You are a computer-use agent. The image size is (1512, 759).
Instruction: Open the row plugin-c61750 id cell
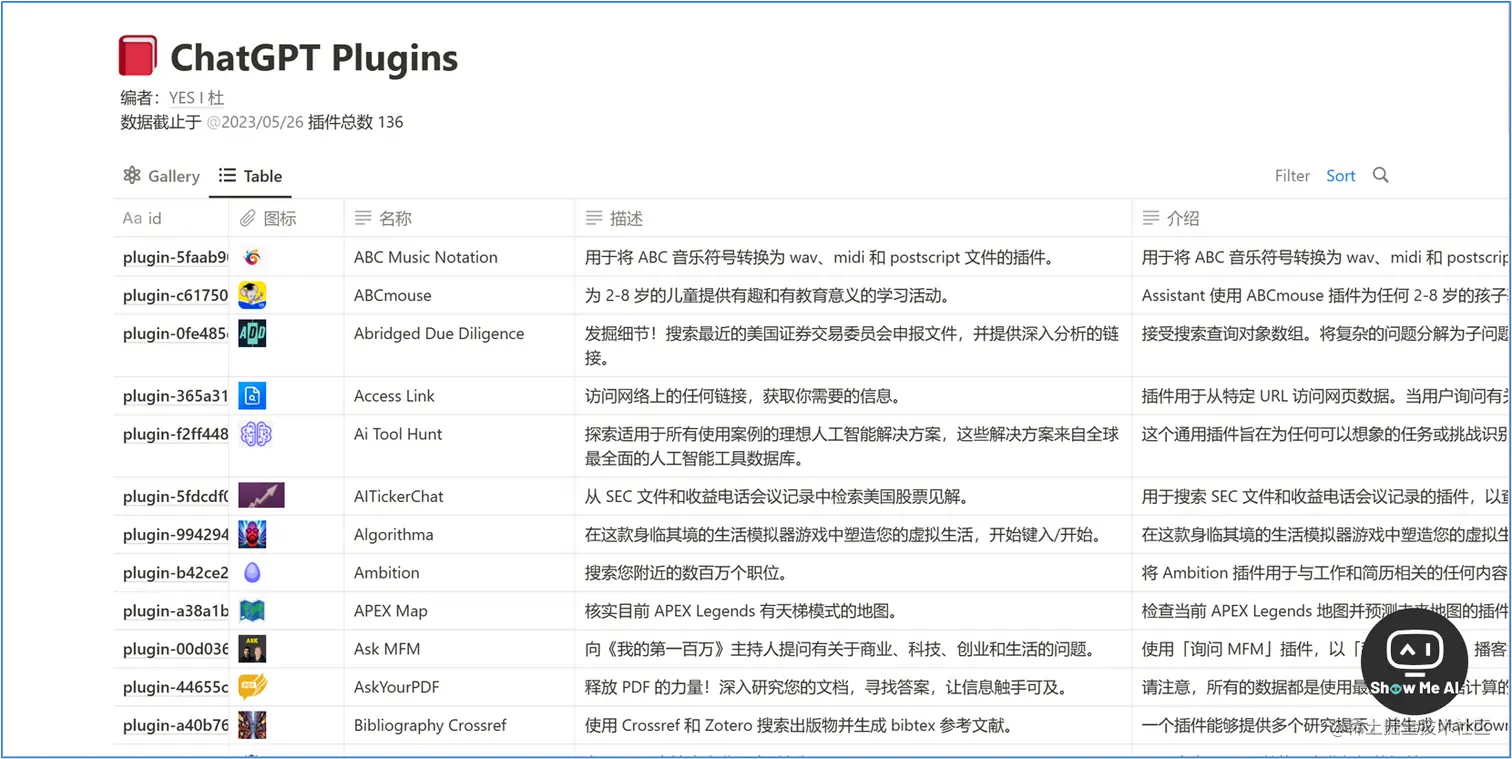pyautogui.click(x=171, y=295)
